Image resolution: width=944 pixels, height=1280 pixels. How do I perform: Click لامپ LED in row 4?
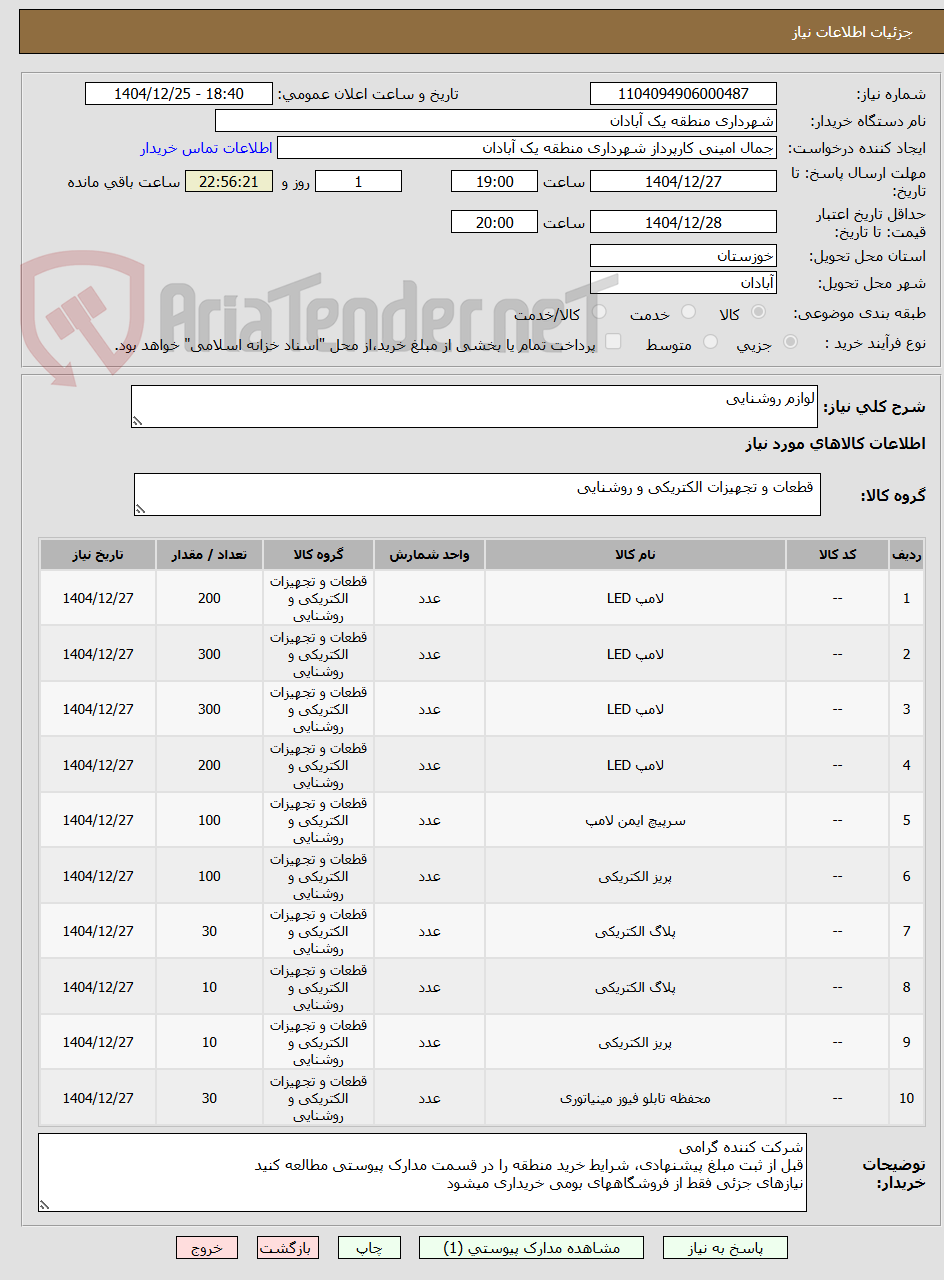coord(635,765)
